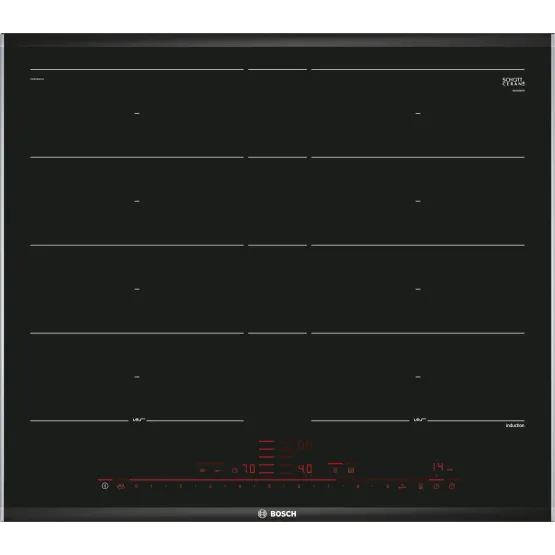Tap the childproof lock symbol beside power

[x=121, y=486]
